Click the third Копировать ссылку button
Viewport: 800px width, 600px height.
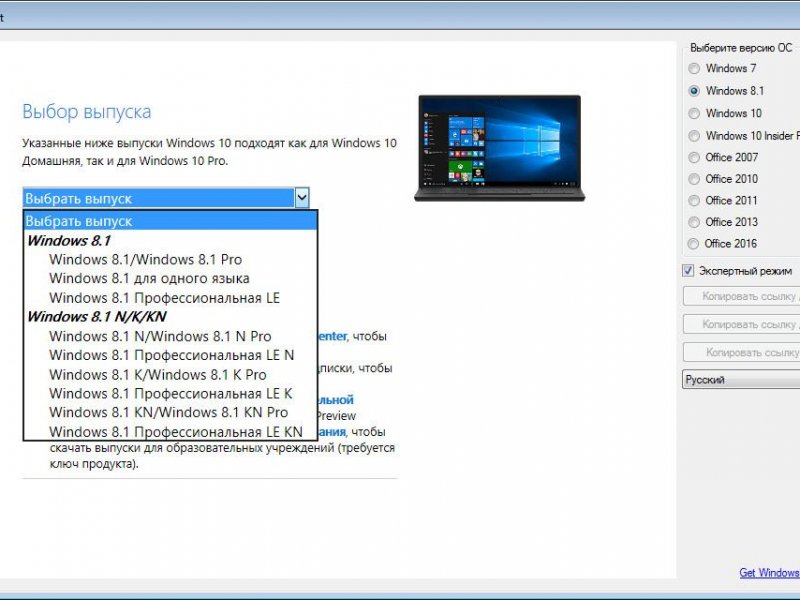coord(741,352)
